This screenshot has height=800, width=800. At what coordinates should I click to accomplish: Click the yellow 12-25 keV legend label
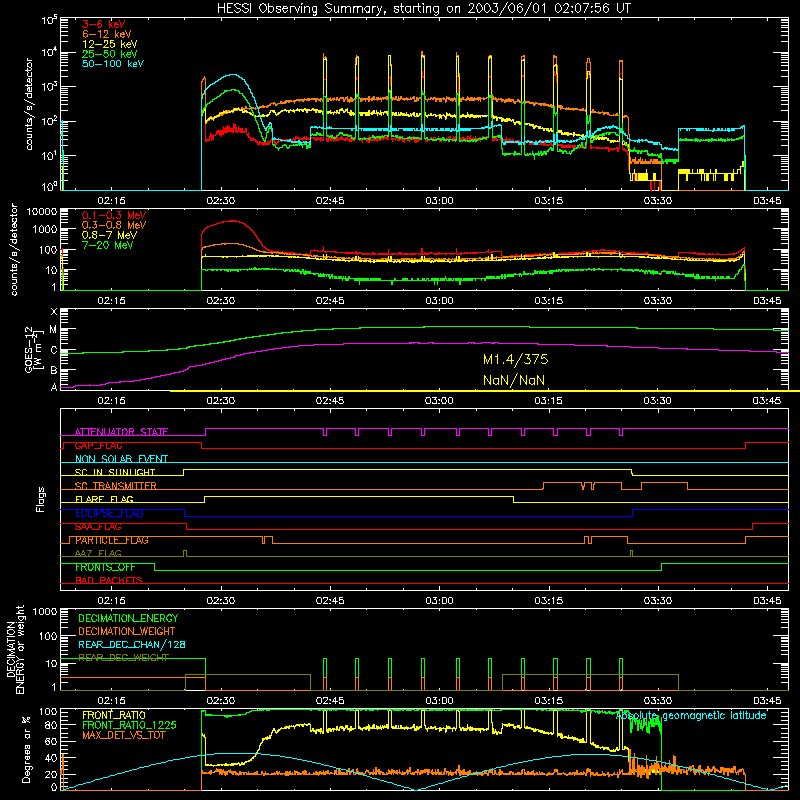(x=110, y=44)
